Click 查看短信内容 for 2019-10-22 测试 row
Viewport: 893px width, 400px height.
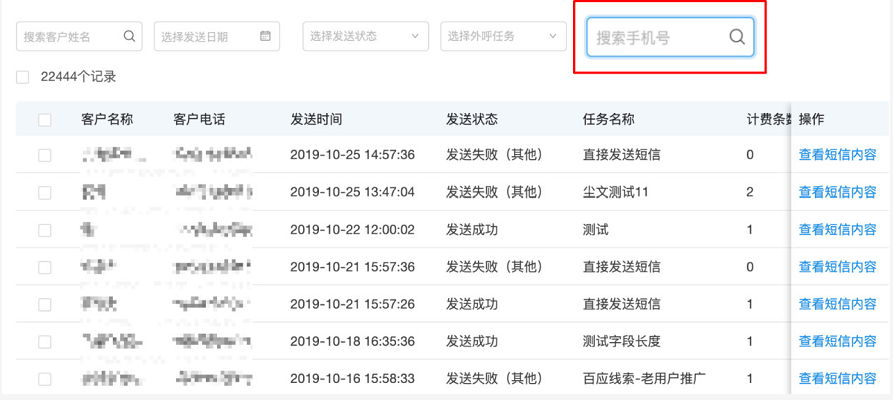(x=837, y=230)
